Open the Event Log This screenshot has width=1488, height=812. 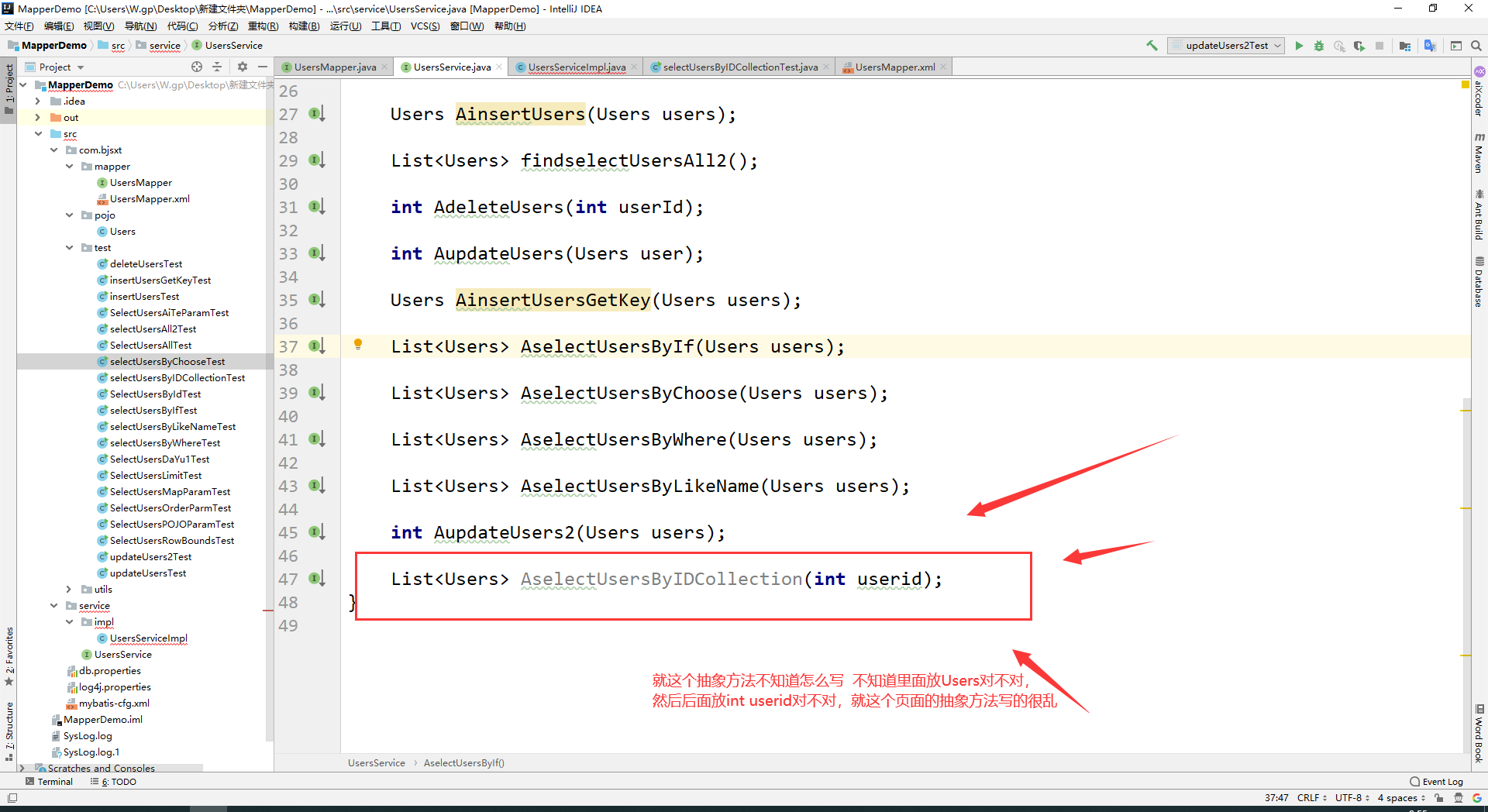coord(1436,782)
